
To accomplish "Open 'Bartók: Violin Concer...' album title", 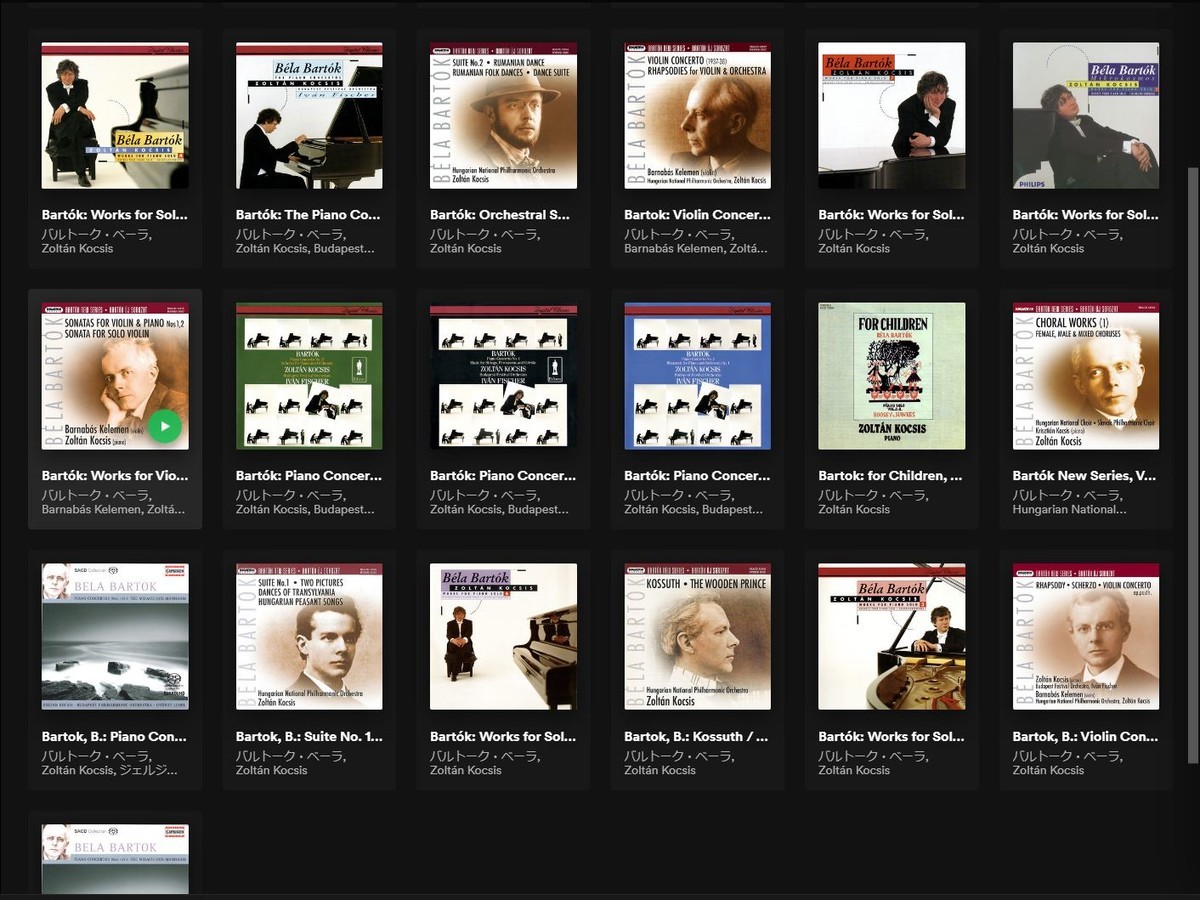I will pyautogui.click(x=697, y=214).
